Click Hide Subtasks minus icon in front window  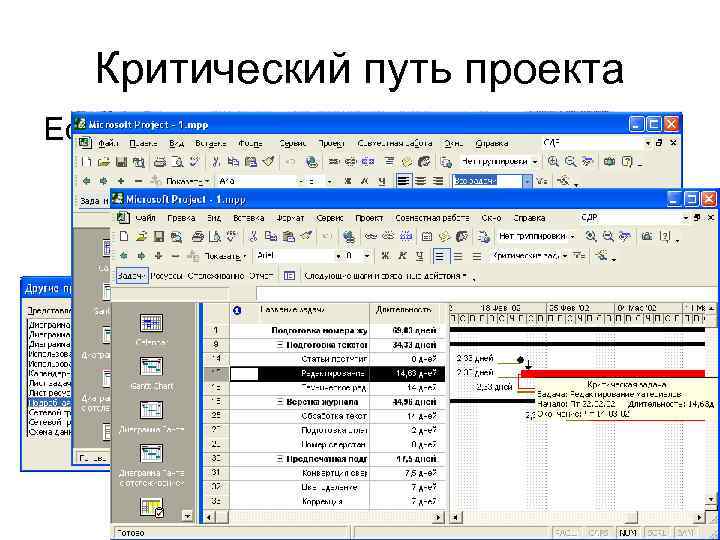coord(175,256)
